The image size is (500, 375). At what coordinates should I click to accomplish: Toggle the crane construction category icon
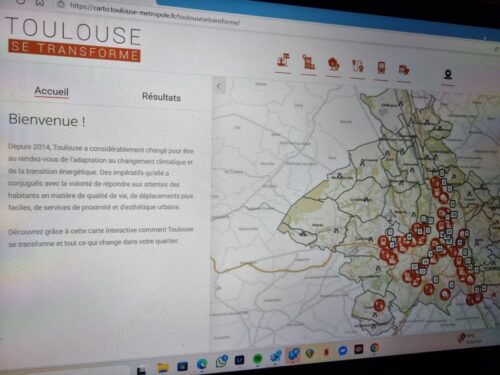coord(308,62)
